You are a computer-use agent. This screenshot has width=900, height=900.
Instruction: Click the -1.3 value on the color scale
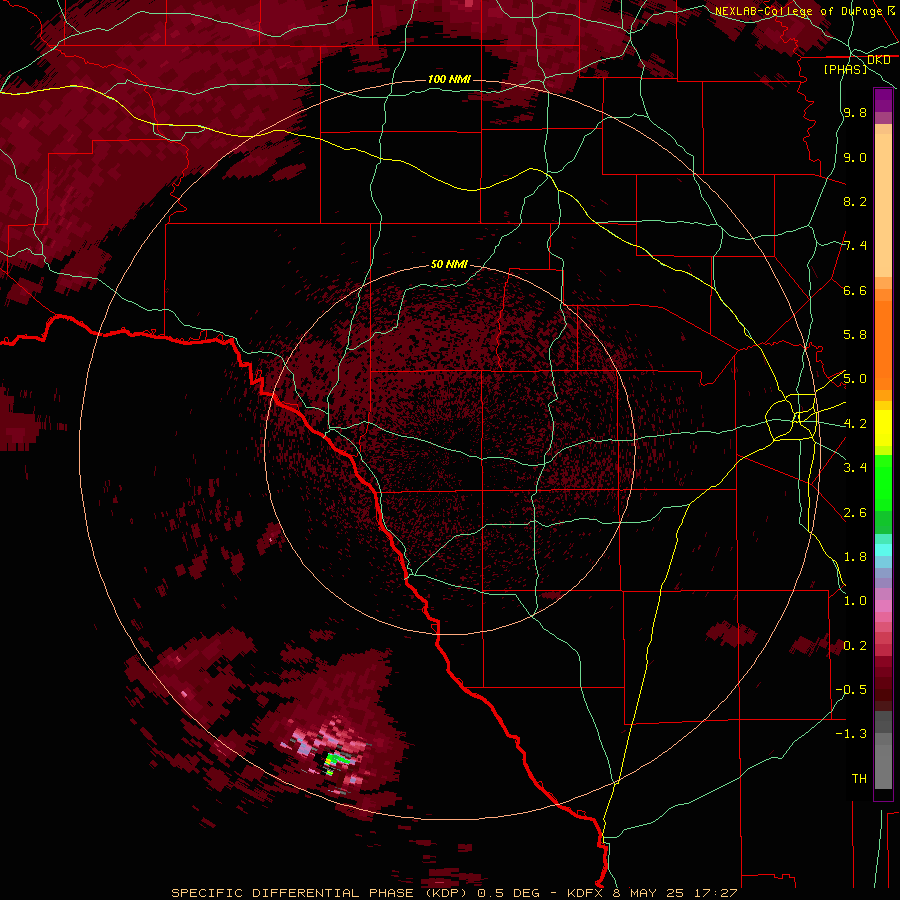851,734
